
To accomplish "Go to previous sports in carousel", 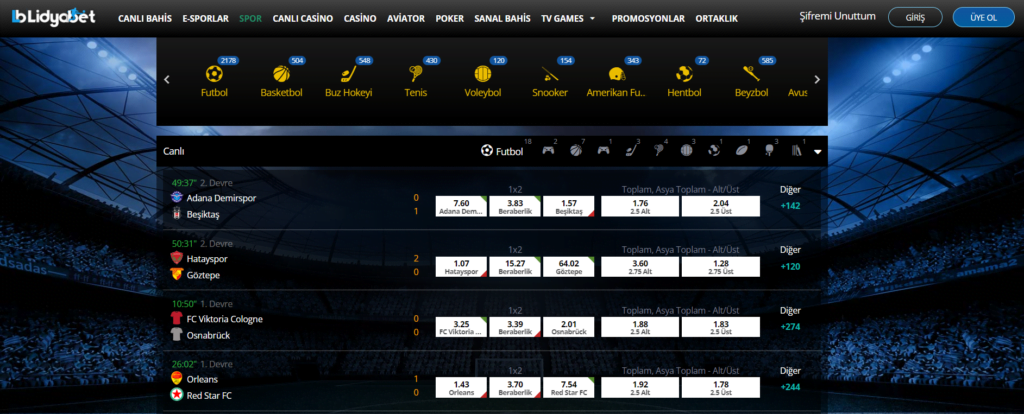I will coord(167,80).
